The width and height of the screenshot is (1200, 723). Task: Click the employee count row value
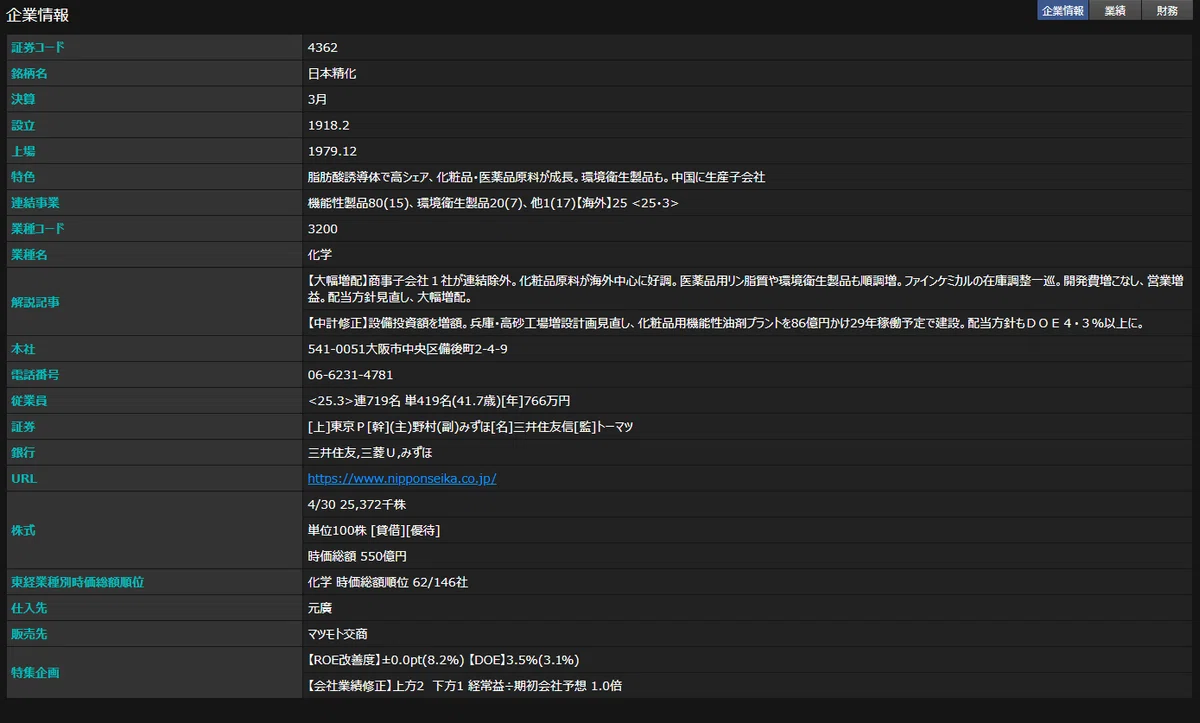point(439,401)
